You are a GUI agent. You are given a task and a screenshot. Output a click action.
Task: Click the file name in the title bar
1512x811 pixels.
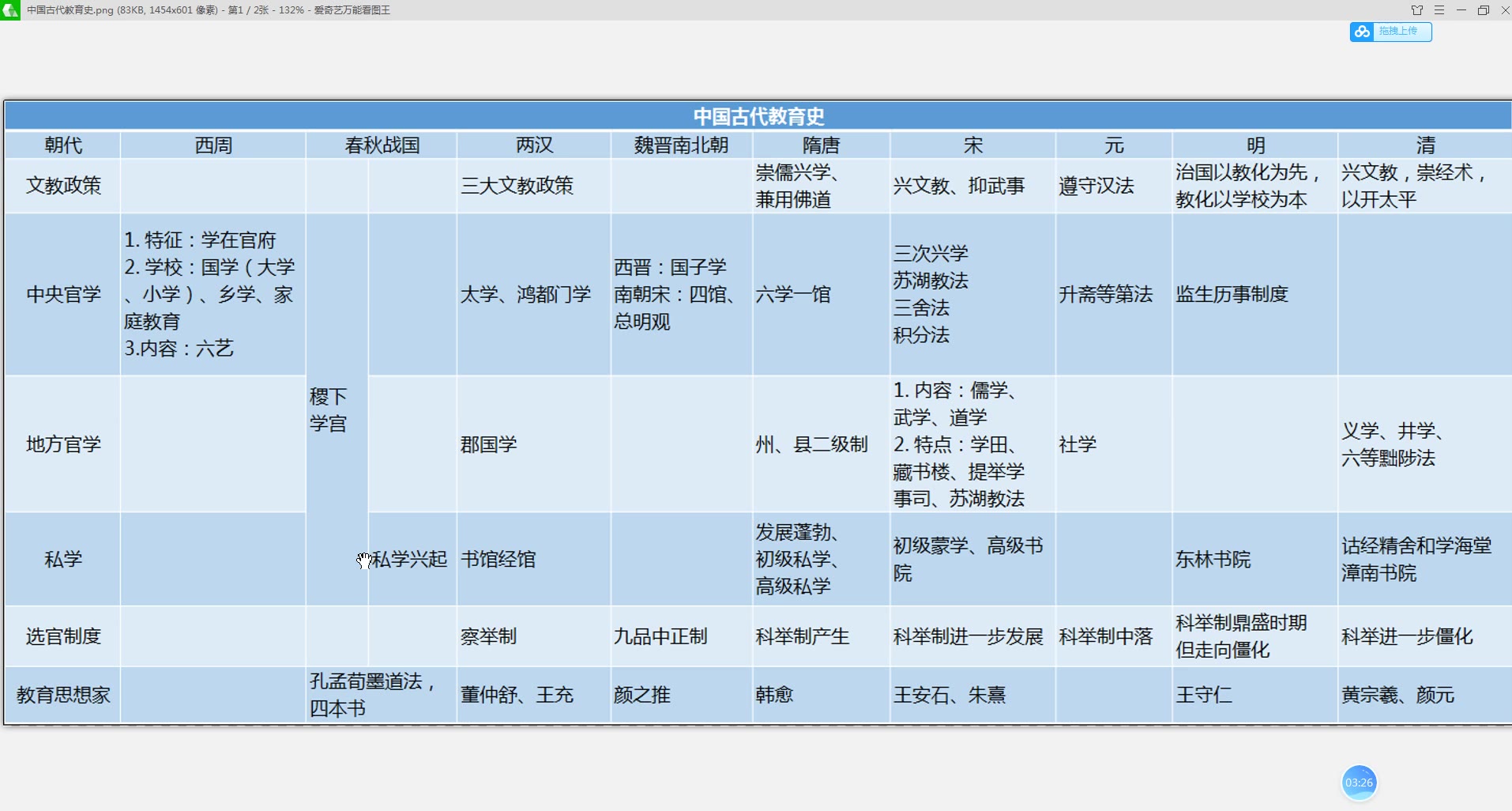click(x=70, y=10)
